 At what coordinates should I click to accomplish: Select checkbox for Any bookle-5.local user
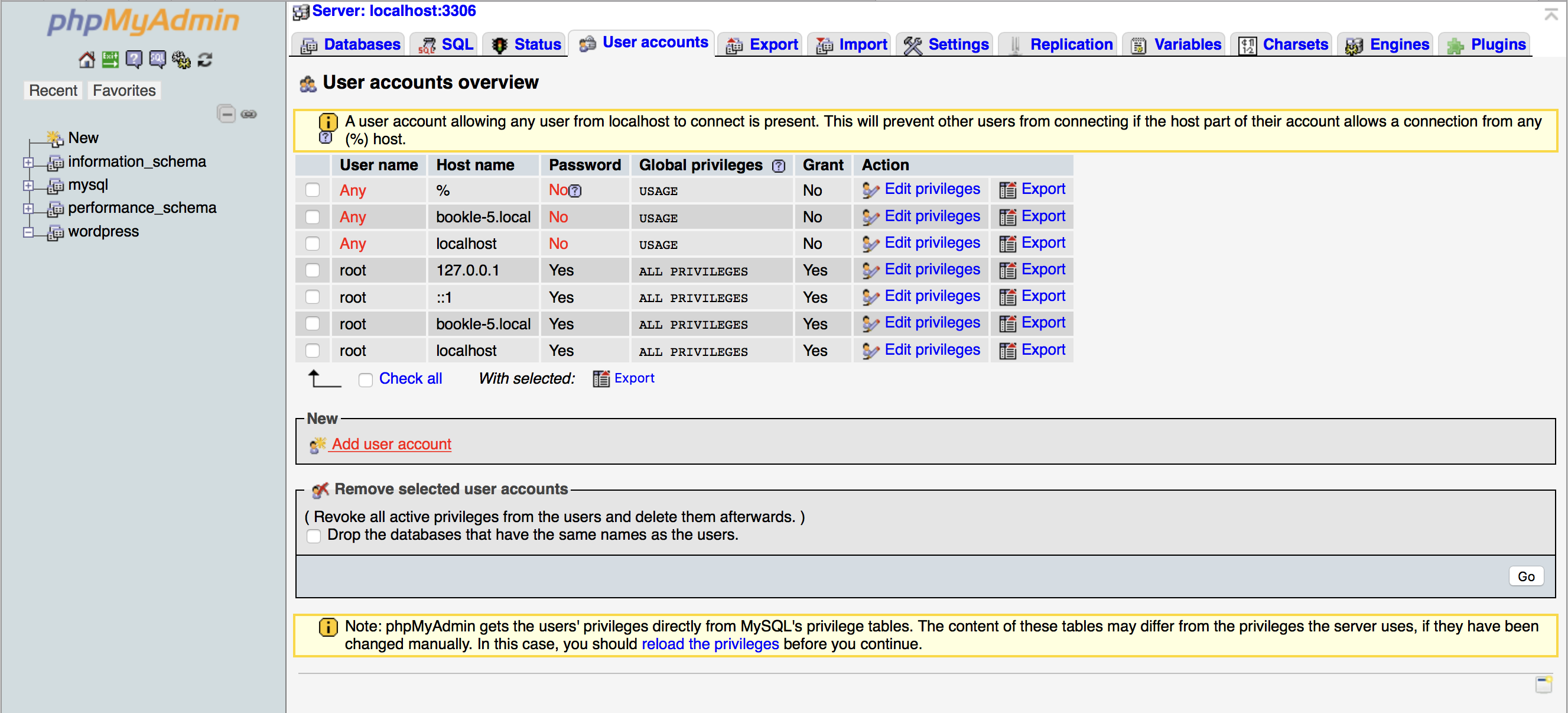click(x=313, y=218)
